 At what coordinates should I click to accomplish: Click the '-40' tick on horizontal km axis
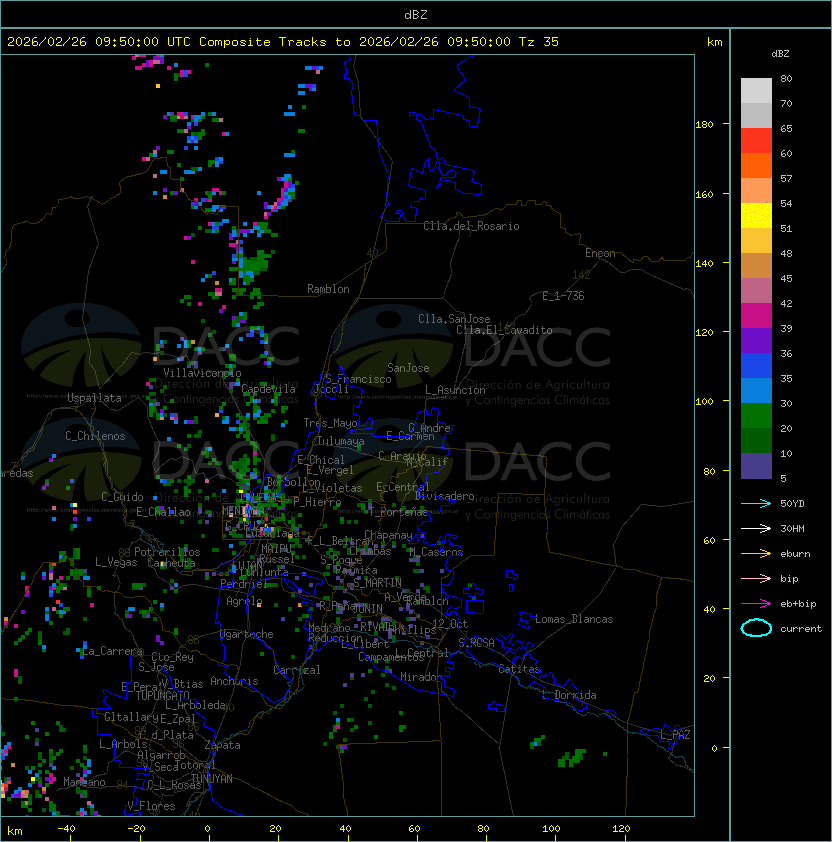click(66, 829)
